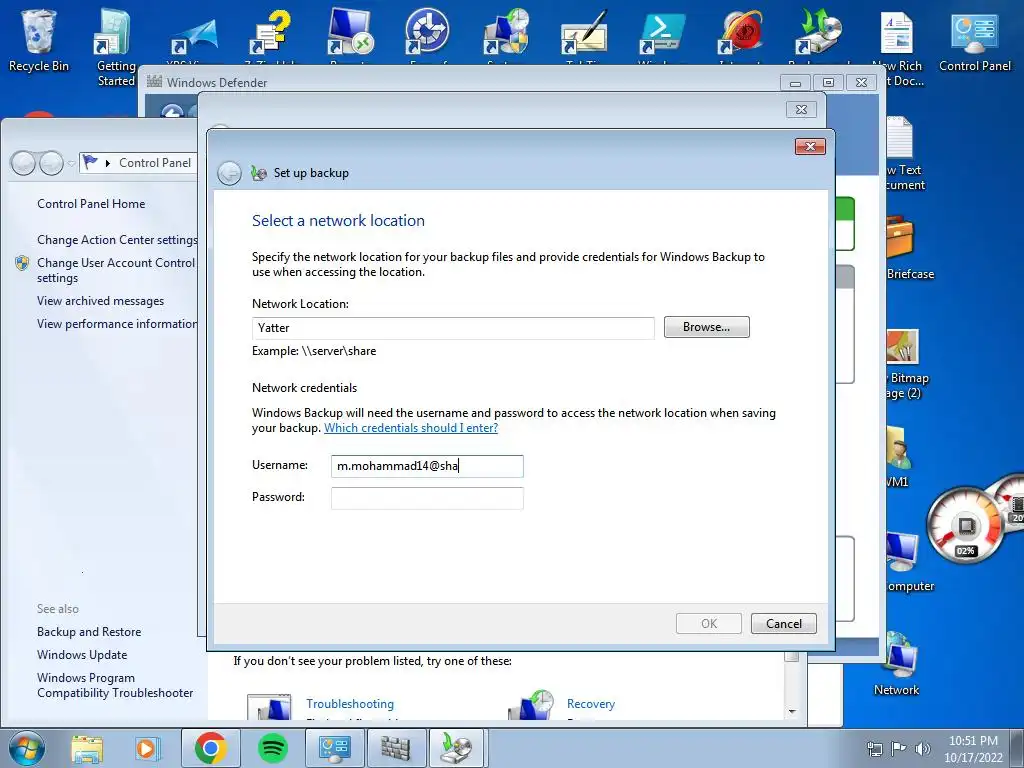Image resolution: width=1024 pixels, height=768 pixels.
Task: Click the Show desktop button
Action: pyautogui.click(x=1017, y=748)
